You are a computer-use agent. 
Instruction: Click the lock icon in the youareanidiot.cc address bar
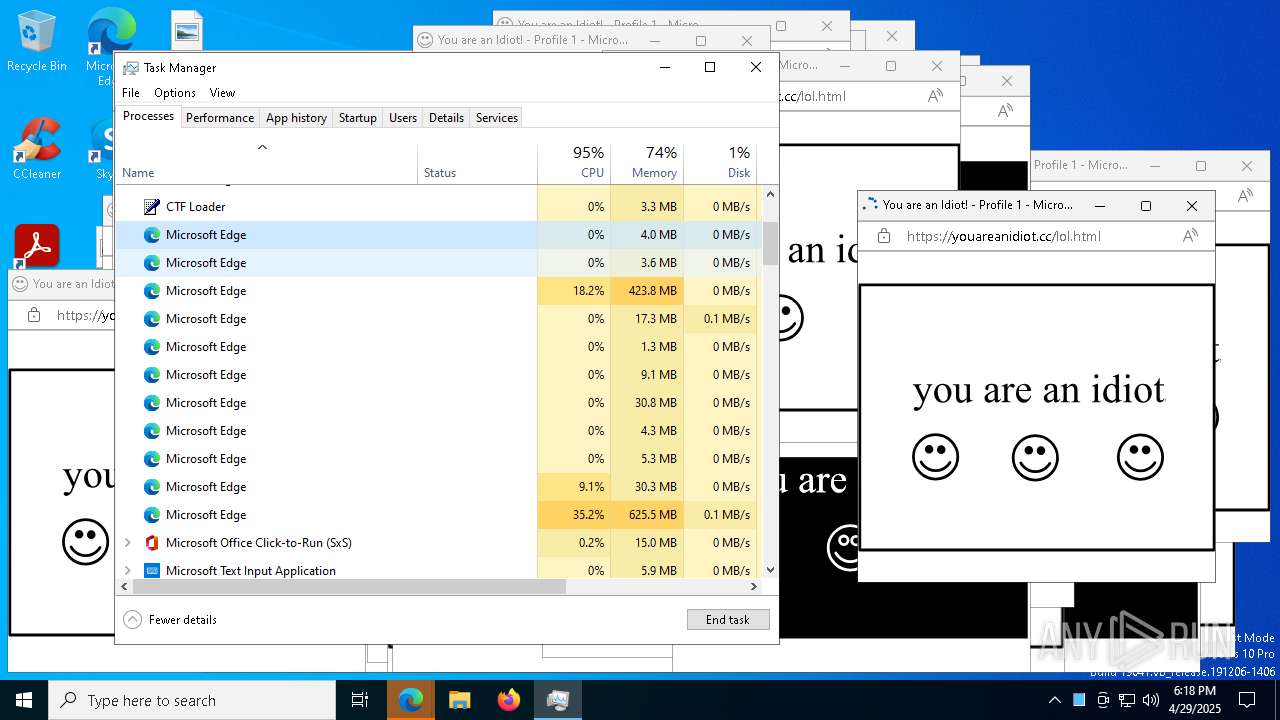883,236
